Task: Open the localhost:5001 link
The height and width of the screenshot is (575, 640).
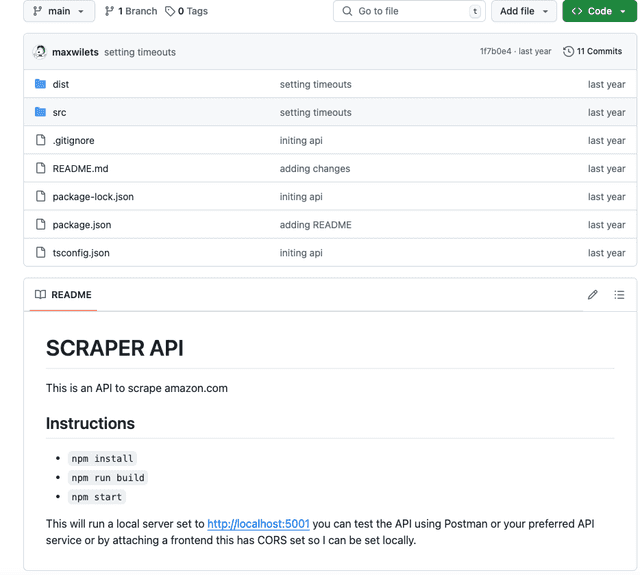Action: point(258,523)
